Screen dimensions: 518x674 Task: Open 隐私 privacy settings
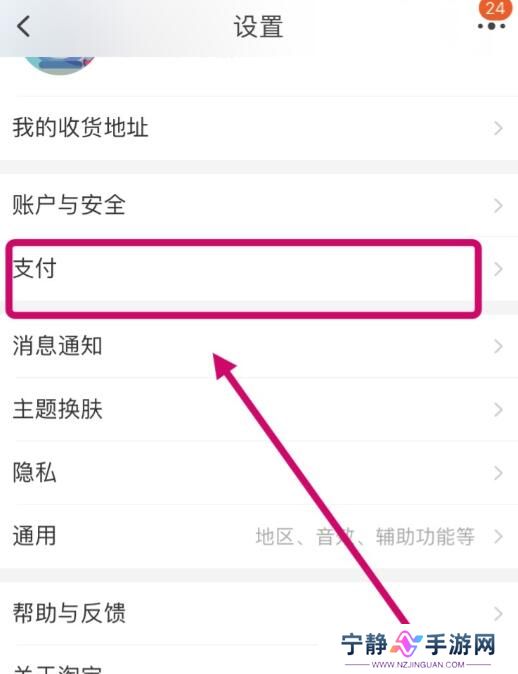point(259,473)
